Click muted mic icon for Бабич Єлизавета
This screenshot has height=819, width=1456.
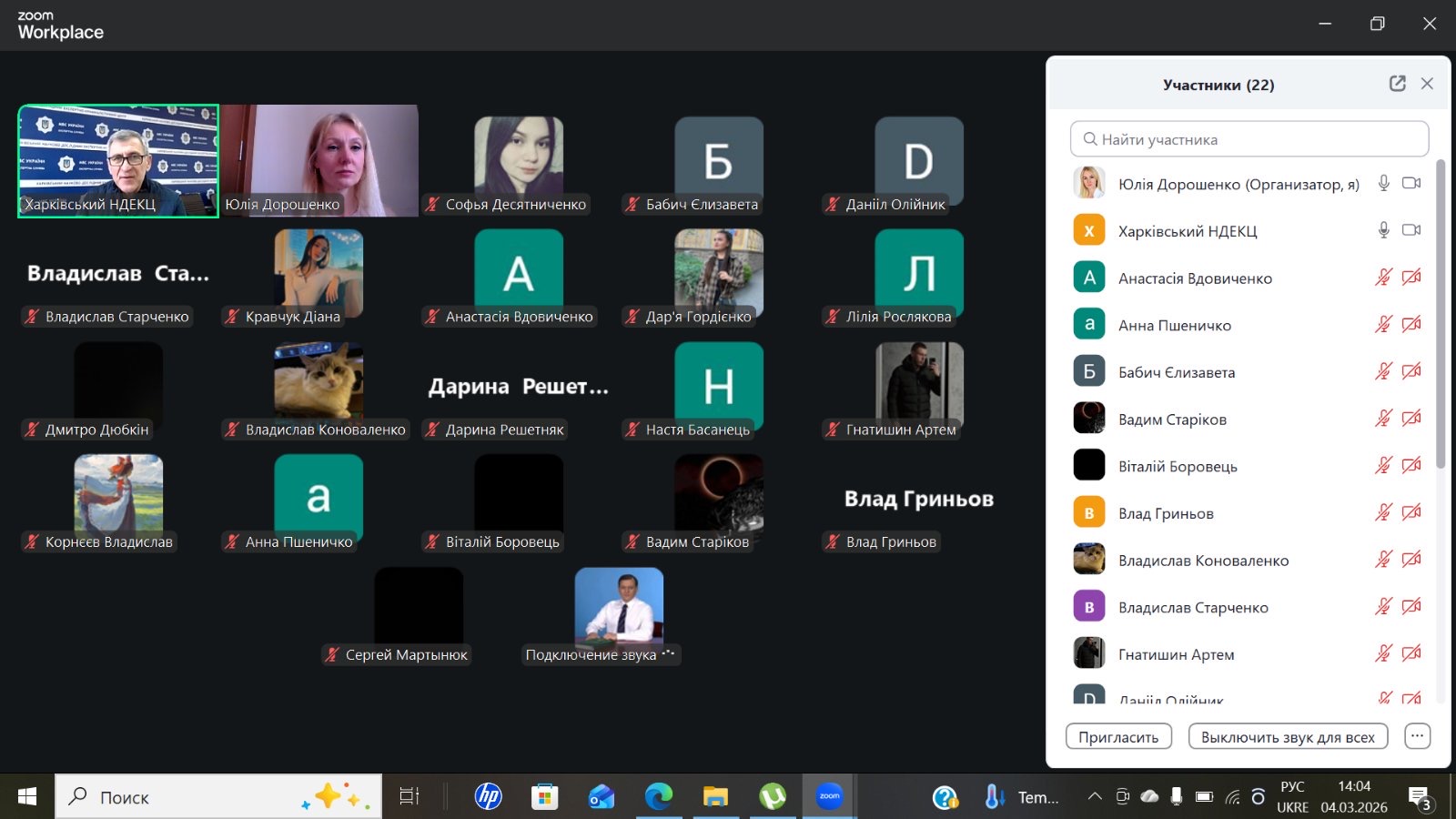[1383, 371]
